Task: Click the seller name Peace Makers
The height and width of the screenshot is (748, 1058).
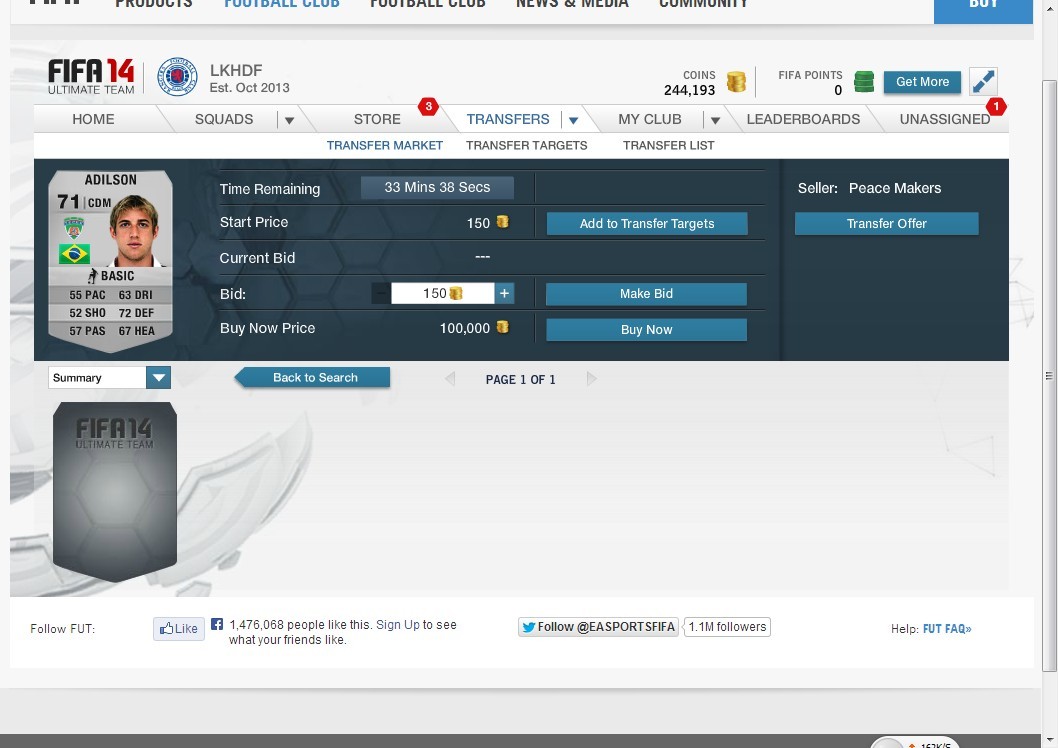Action: tap(895, 188)
